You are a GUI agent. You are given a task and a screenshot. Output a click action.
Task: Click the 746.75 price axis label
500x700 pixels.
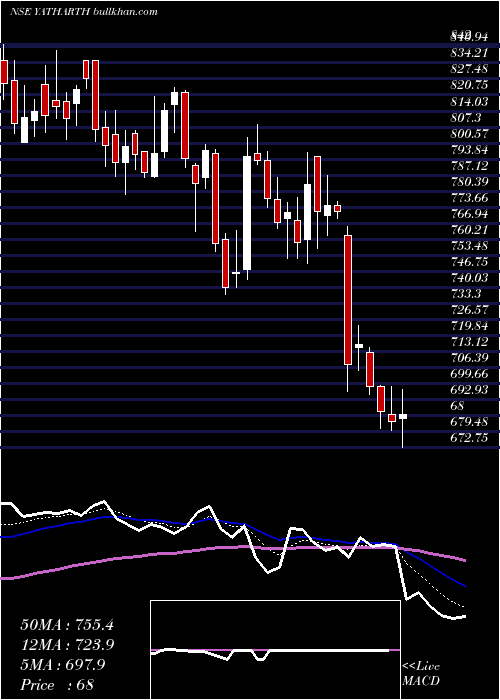pos(469,262)
